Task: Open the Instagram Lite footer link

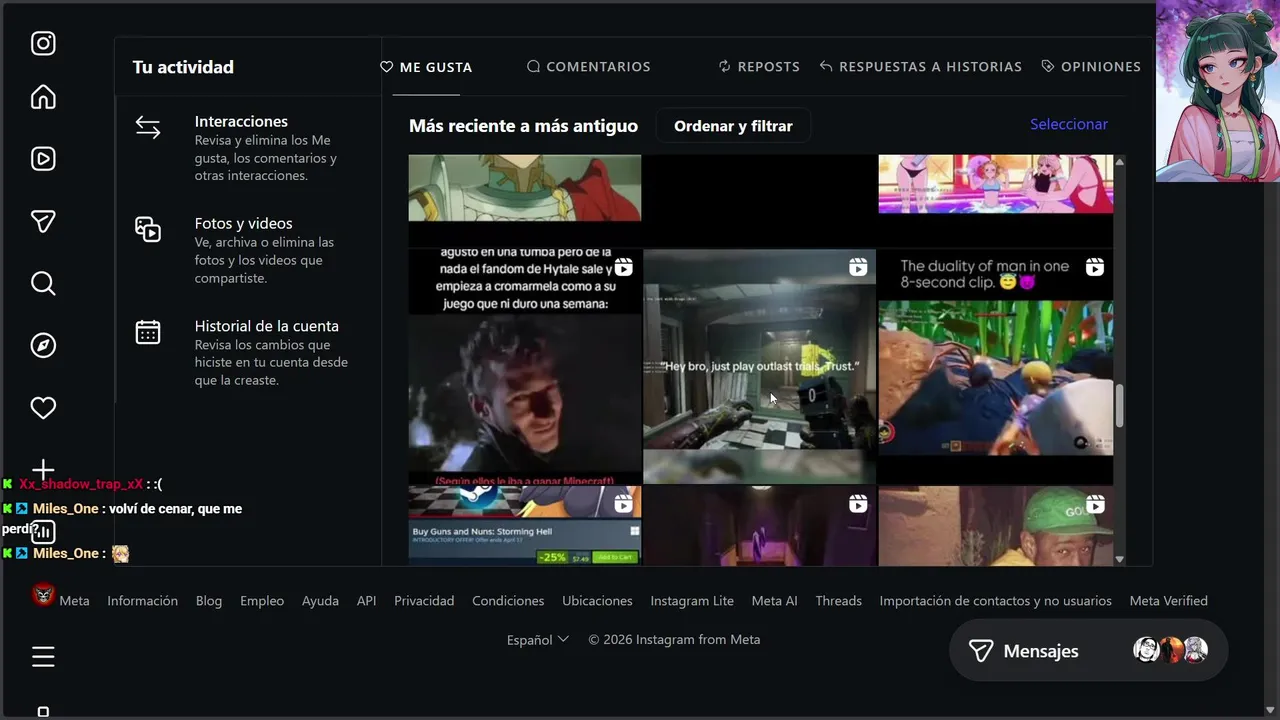Action: [x=692, y=601]
